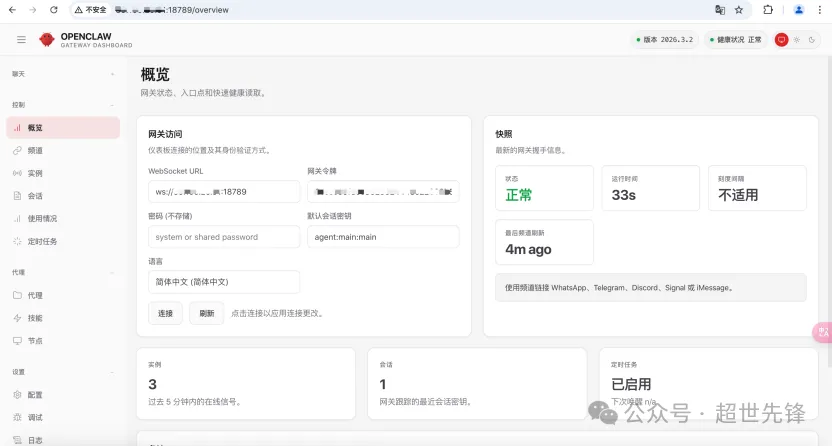Reload the page with browser refresh icon
Image resolution: width=832 pixels, height=446 pixels.
click(x=54, y=10)
